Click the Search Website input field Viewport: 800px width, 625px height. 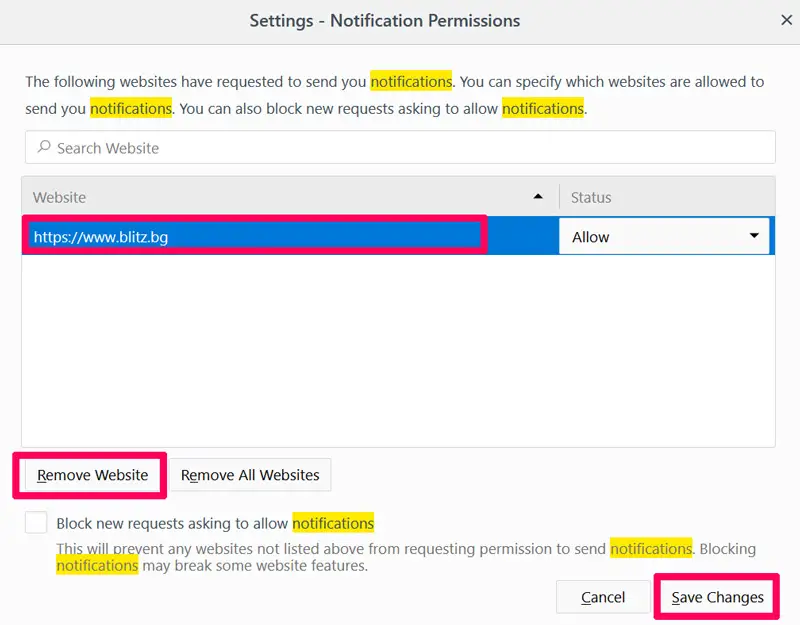click(x=400, y=147)
